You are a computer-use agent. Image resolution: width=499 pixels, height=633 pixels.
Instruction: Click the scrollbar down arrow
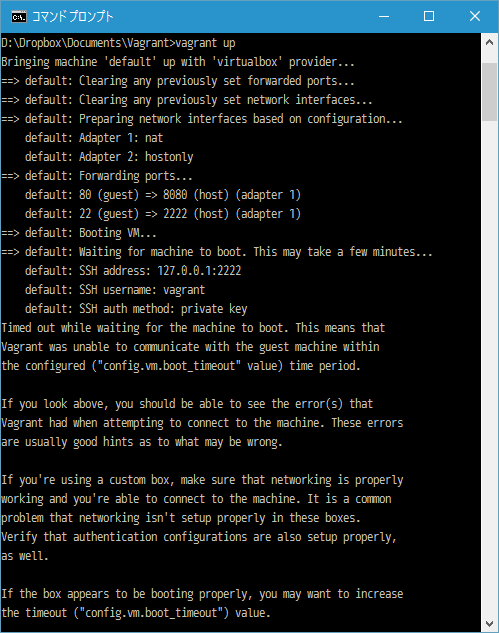coord(489,624)
